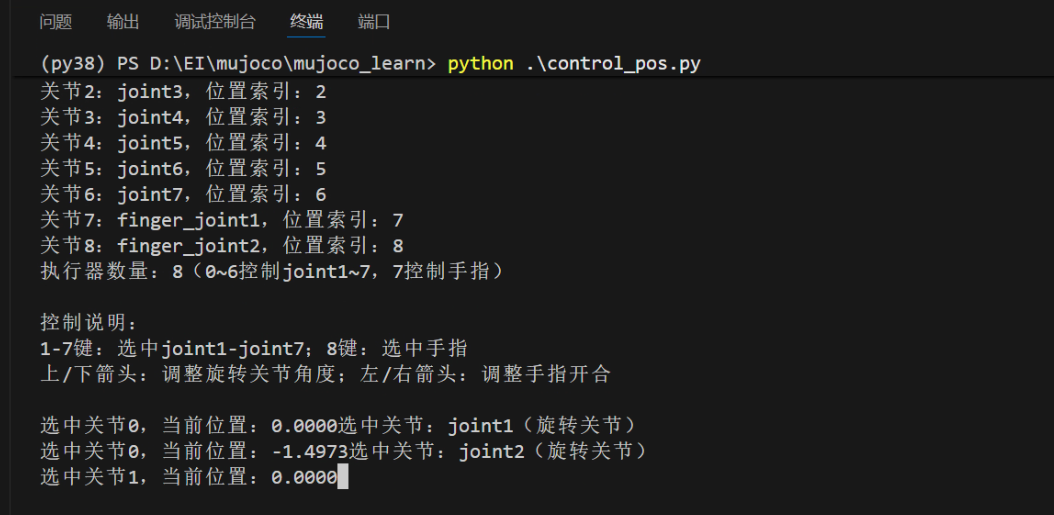Click the terminal cursor after 选中关节1 line

click(x=343, y=477)
